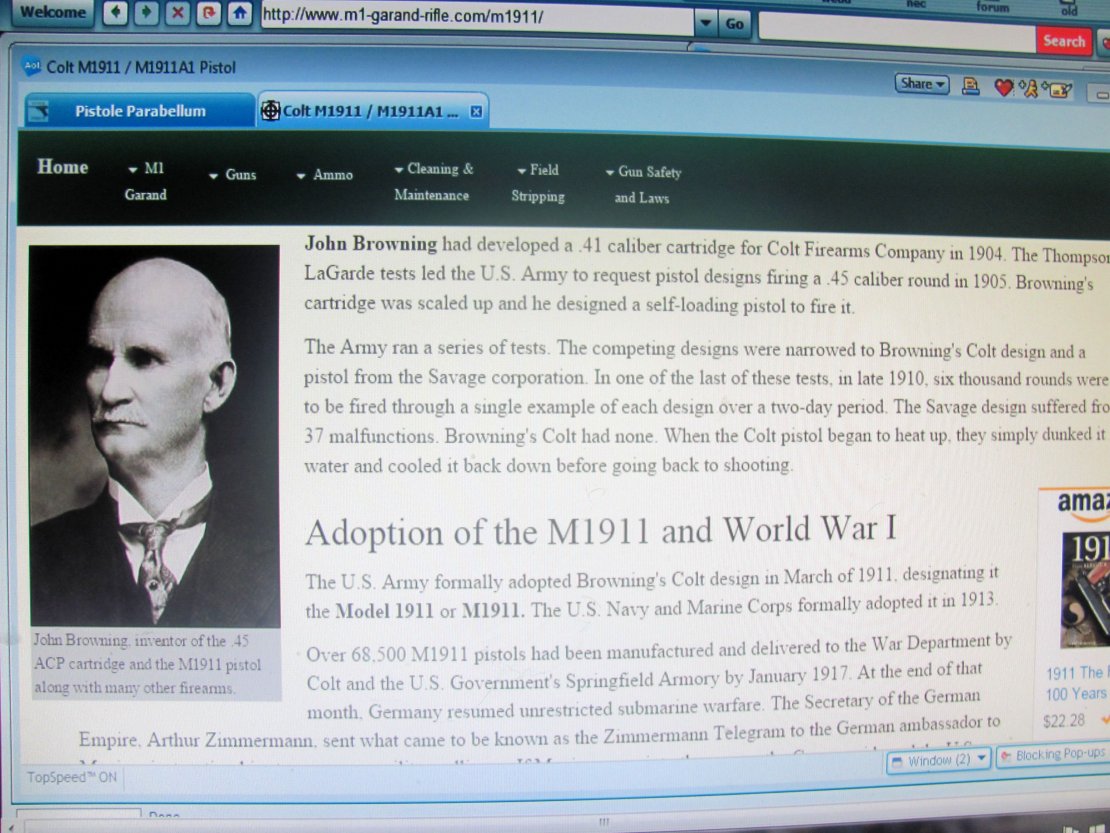The height and width of the screenshot is (833, 1110).
Task: Click the red Search button
Action: click(x=1063, y=41)
